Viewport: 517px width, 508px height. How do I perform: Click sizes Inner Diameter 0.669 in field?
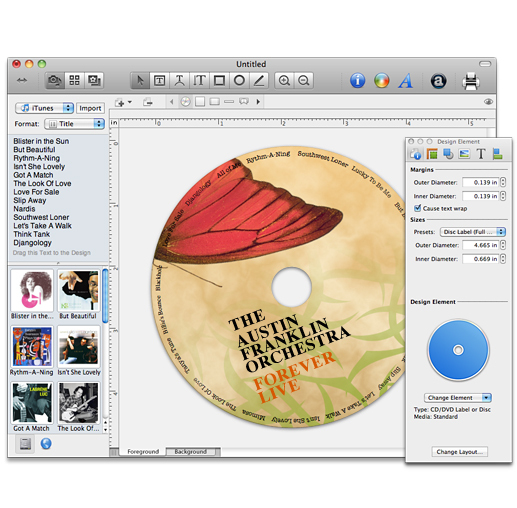point(481,259)
